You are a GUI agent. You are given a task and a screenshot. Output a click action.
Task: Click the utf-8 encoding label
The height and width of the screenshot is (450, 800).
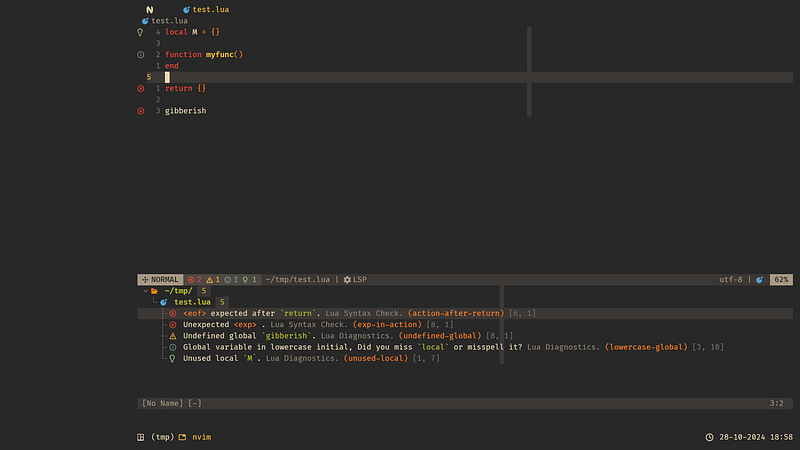click(x=731, y=280)
